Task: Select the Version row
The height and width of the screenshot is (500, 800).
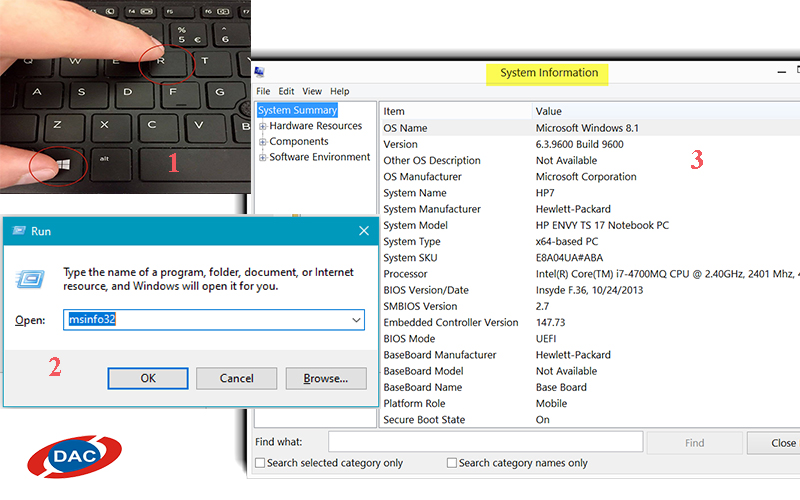Action: tap(590, 144)
